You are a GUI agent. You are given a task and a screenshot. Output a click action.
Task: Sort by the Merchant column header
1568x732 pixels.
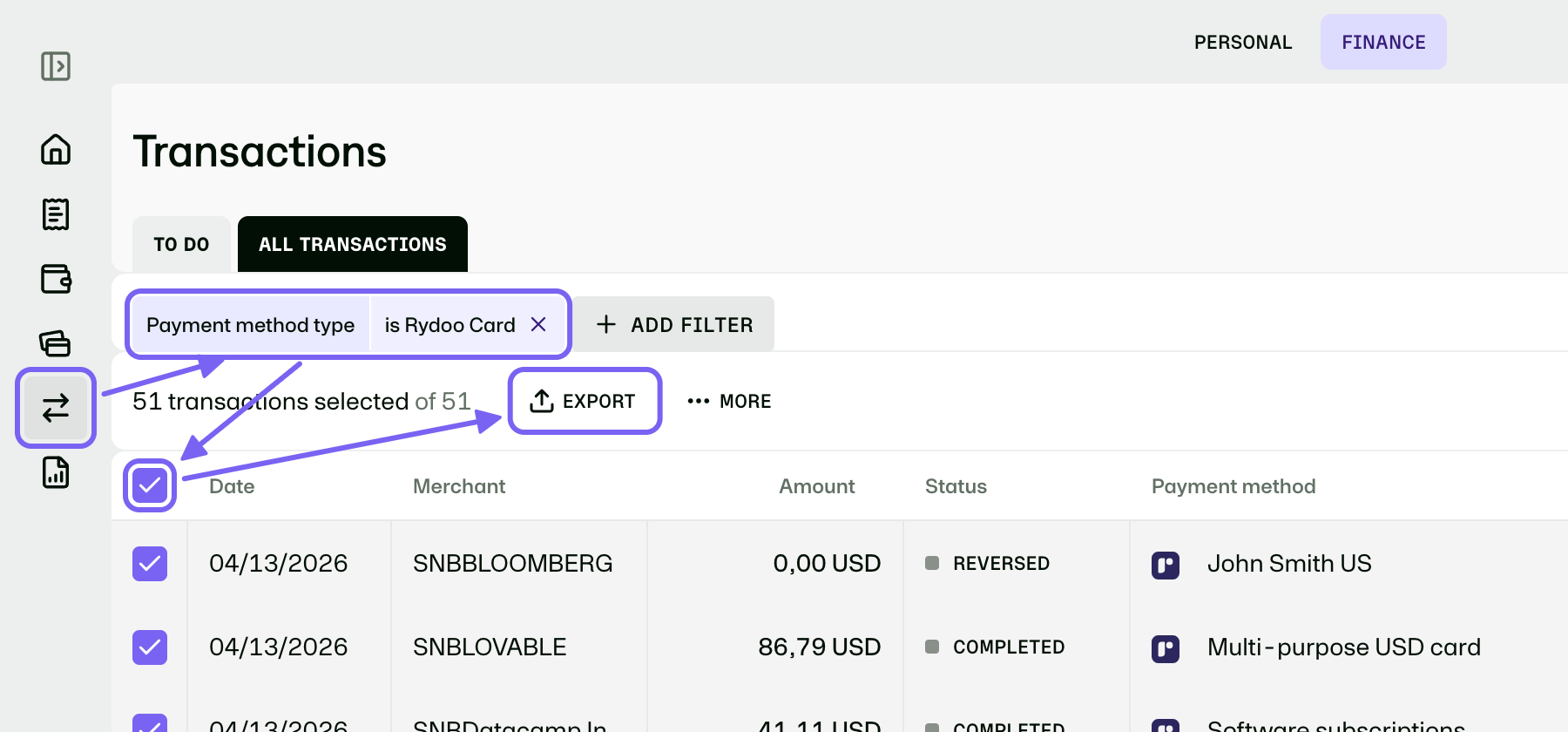tap(459, 486)
